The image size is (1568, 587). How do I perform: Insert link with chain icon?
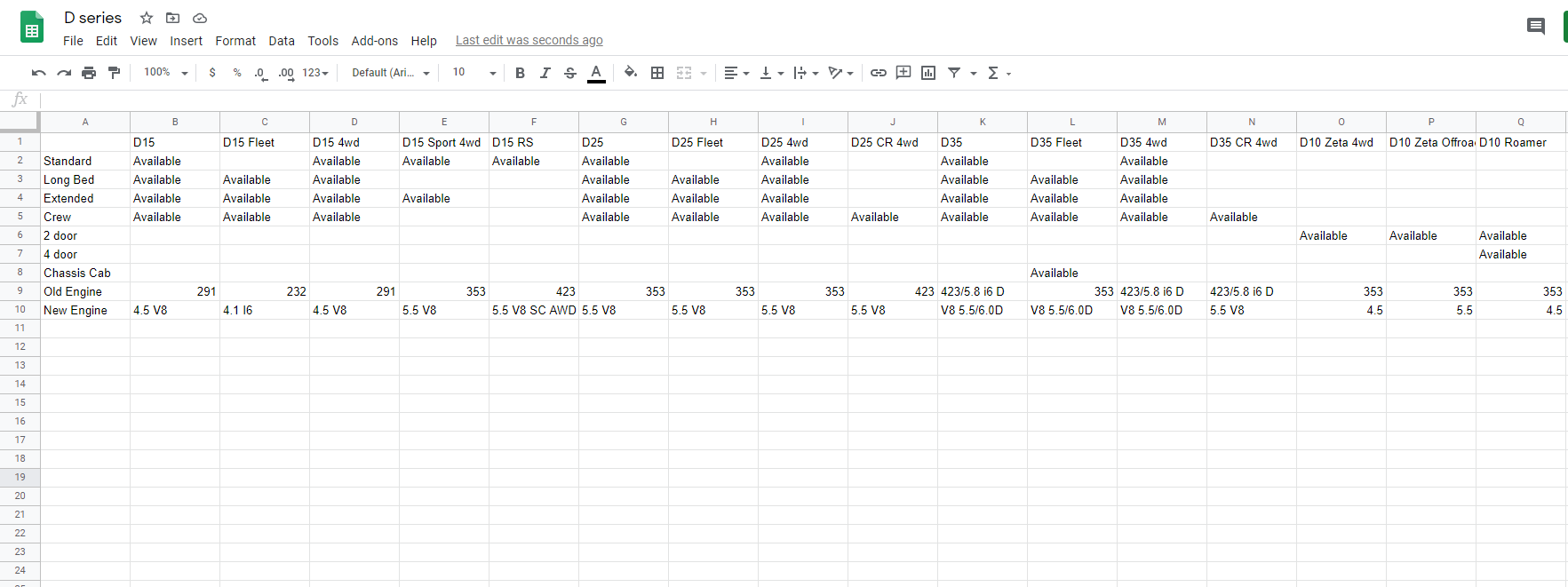coord(879,73)
